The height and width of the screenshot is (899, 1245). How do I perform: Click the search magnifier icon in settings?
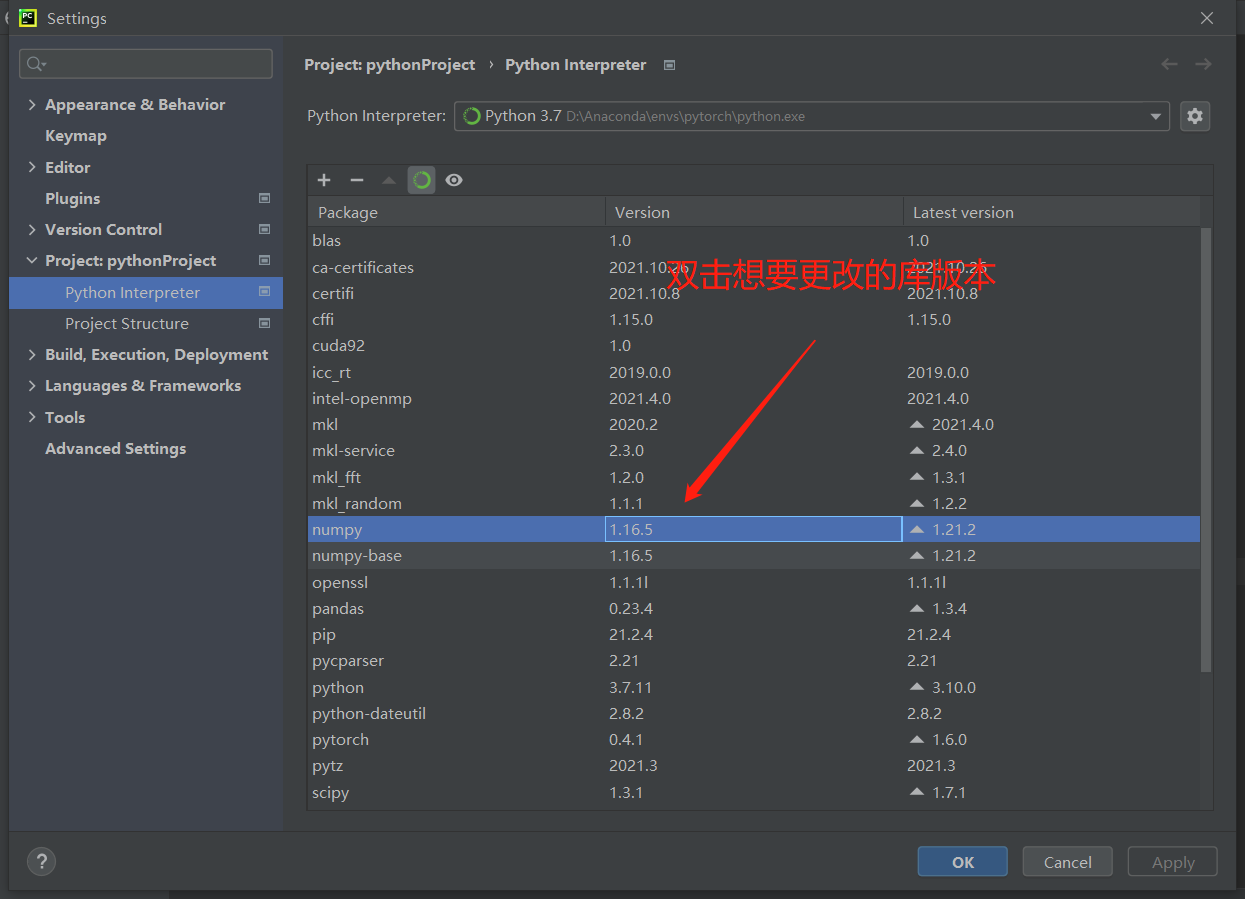(x=37, y=64)
